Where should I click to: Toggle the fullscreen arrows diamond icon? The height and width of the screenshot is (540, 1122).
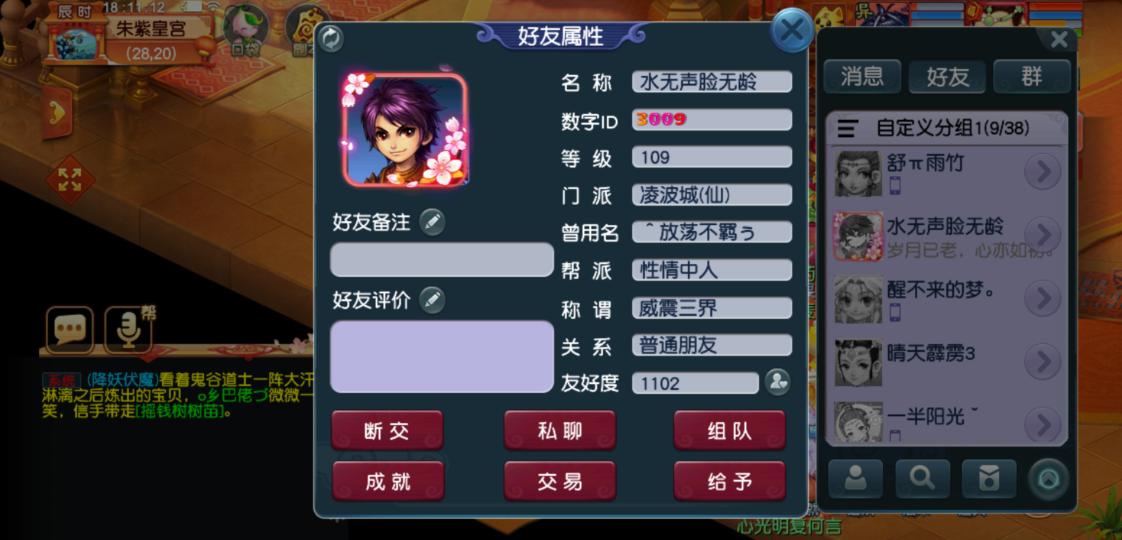[69, 180]
